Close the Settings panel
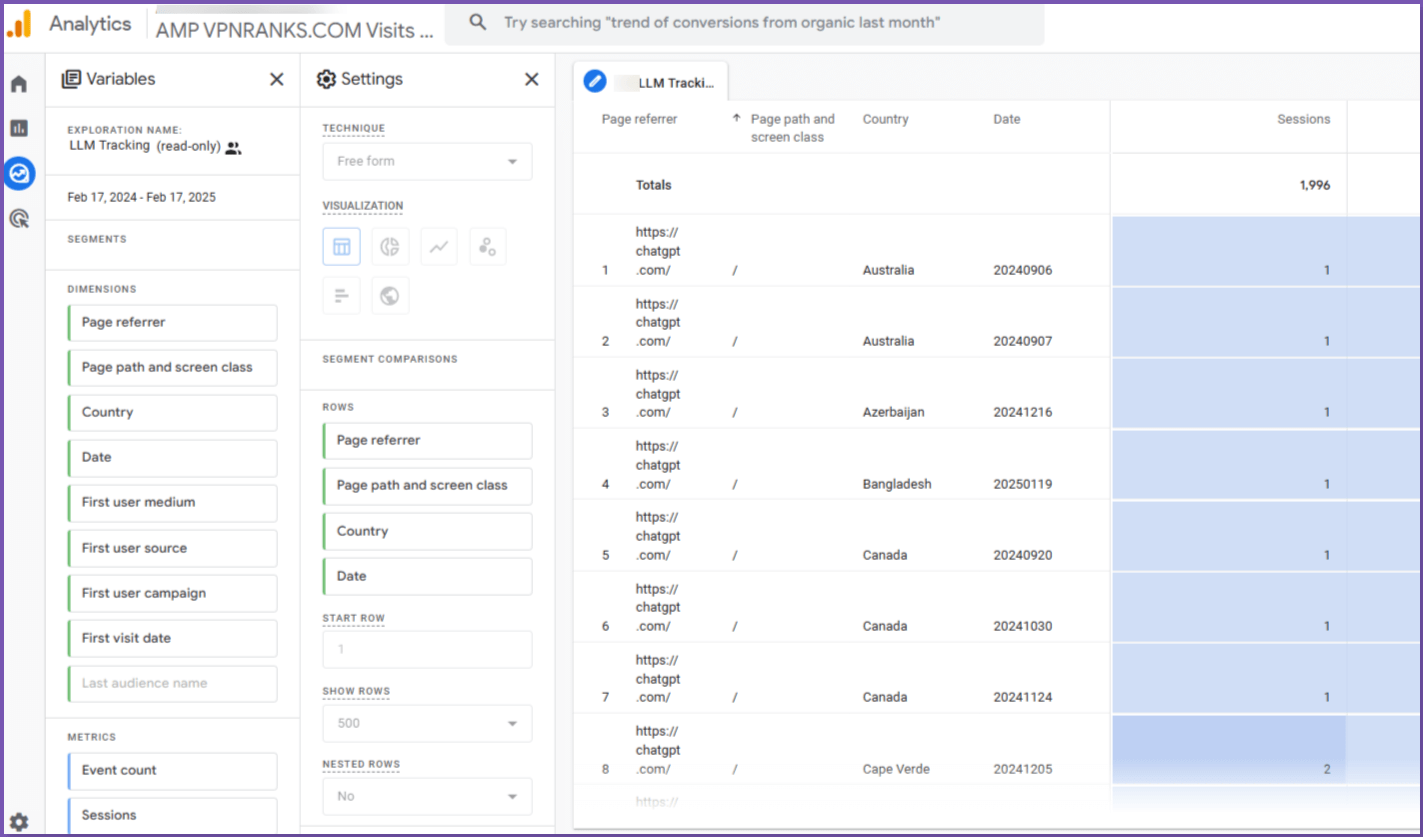Image resolution: width=1423 pixels, height=837 pixels. point(532,79)
